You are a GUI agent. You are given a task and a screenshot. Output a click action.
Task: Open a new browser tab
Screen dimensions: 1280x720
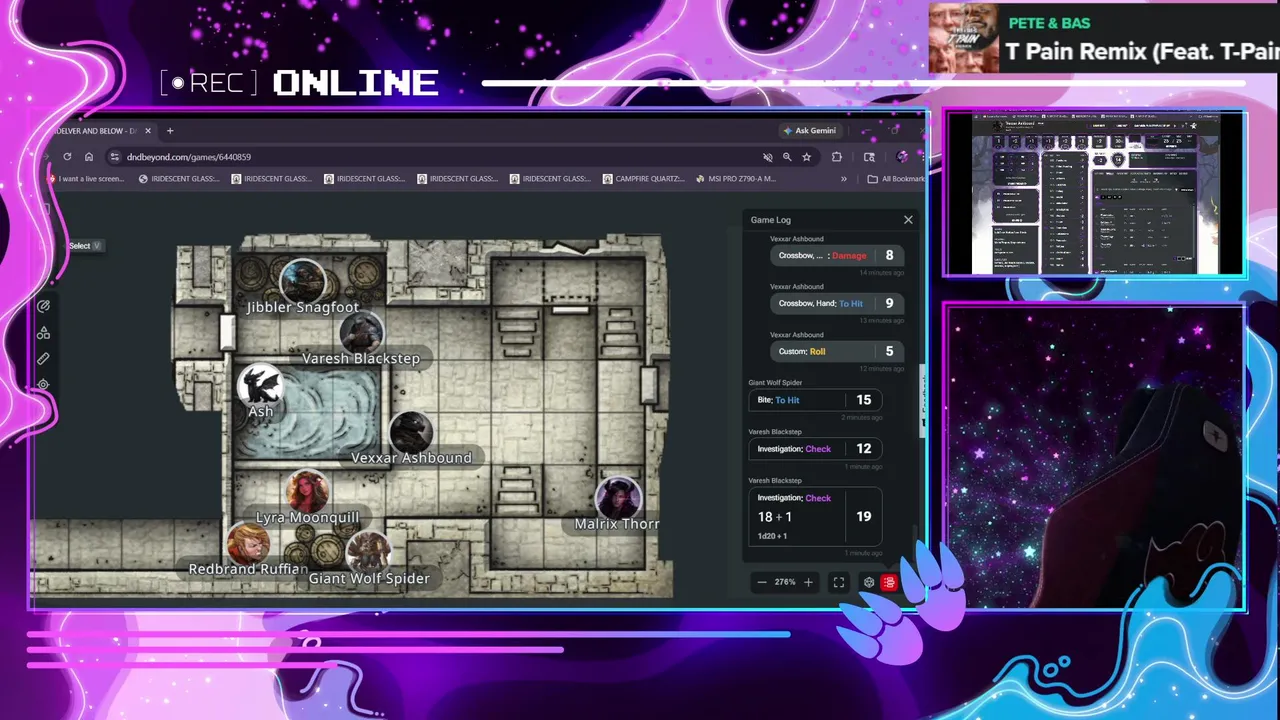point(170,131)
